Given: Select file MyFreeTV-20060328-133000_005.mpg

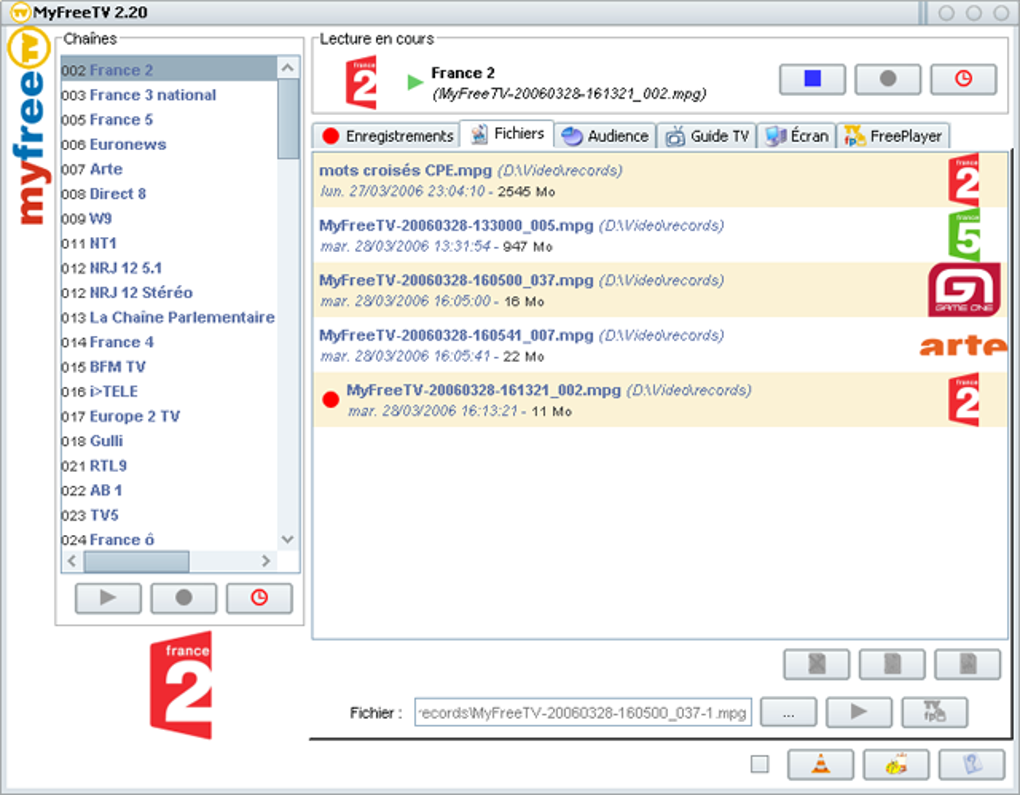Looking at the screenshot, I should [660, 236].
